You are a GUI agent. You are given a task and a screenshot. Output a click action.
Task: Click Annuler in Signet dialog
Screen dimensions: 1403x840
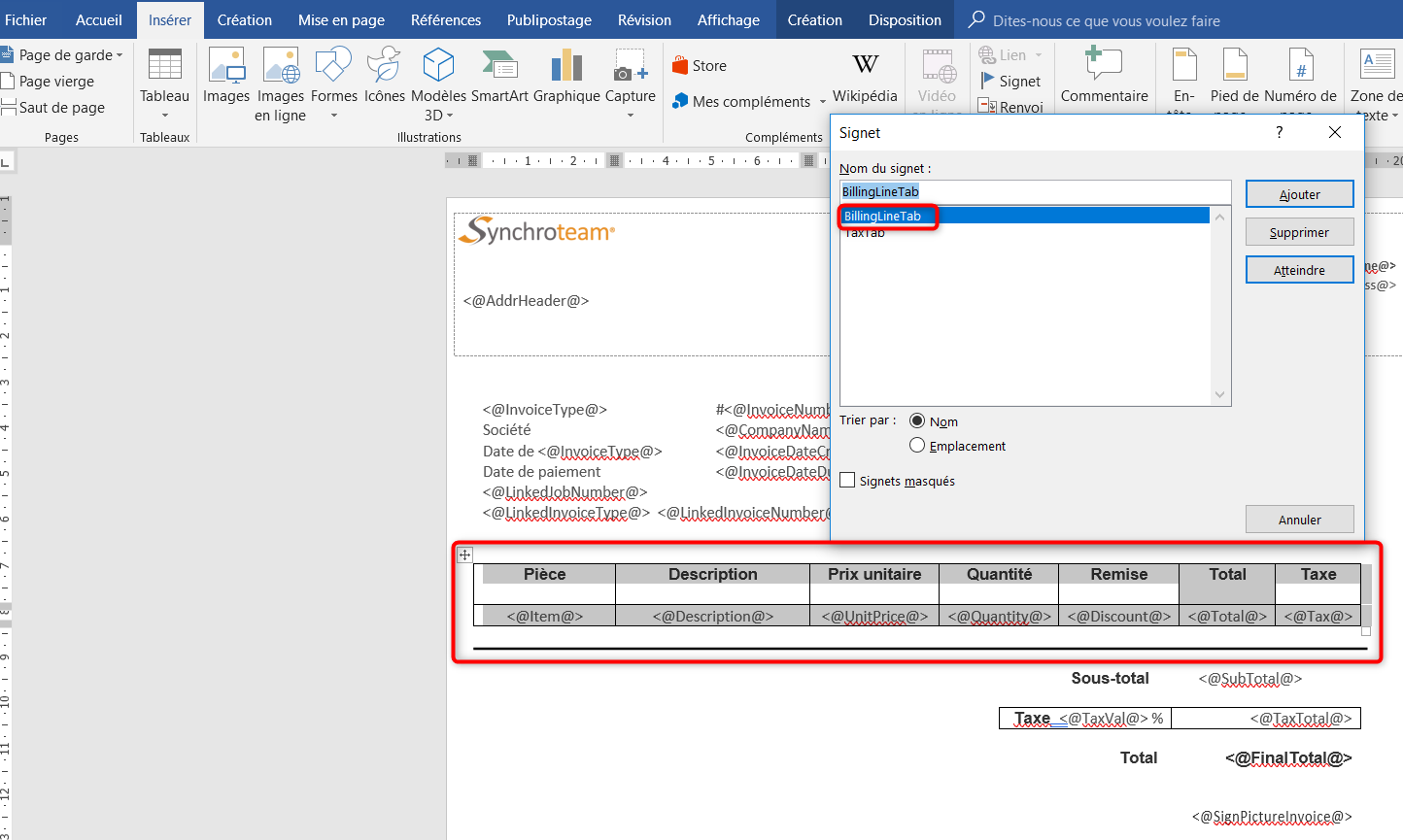(x=1299, y=520)
